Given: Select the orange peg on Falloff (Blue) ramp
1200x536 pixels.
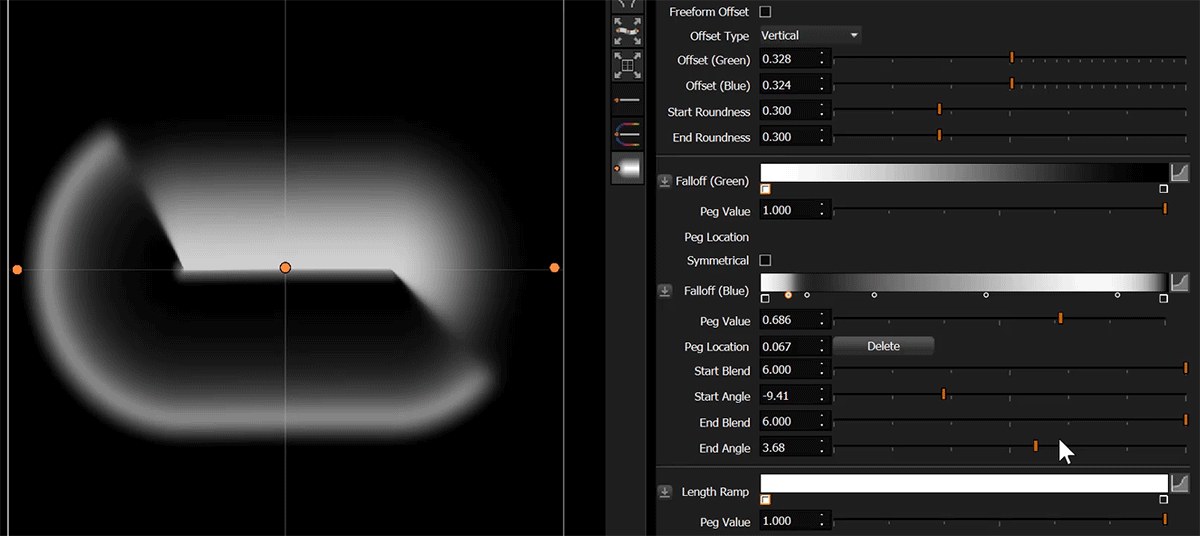Looking at the screenshot, I should click(789, 295).
